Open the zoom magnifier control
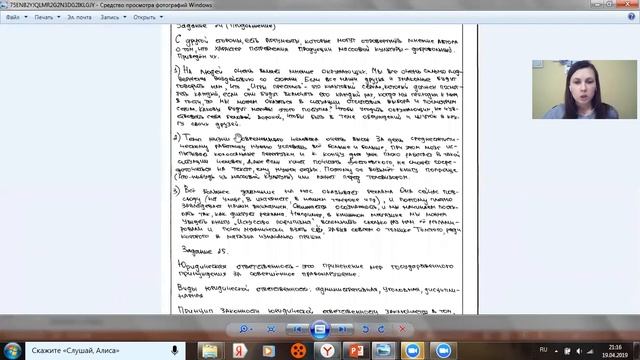640x360 pixels. click(x=246, y=329)
